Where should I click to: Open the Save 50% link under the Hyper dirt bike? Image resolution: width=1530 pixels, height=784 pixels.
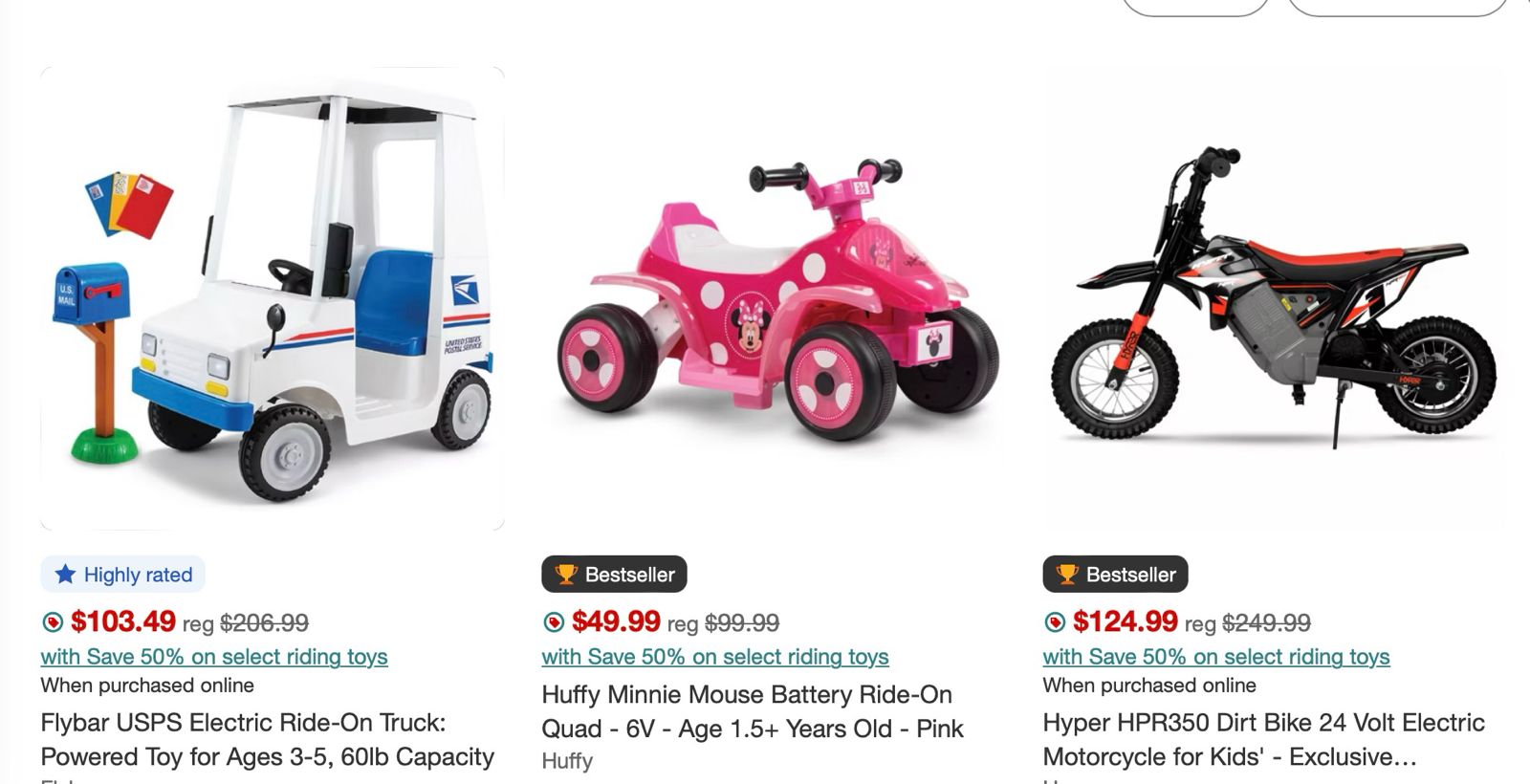pos(1215,657)
